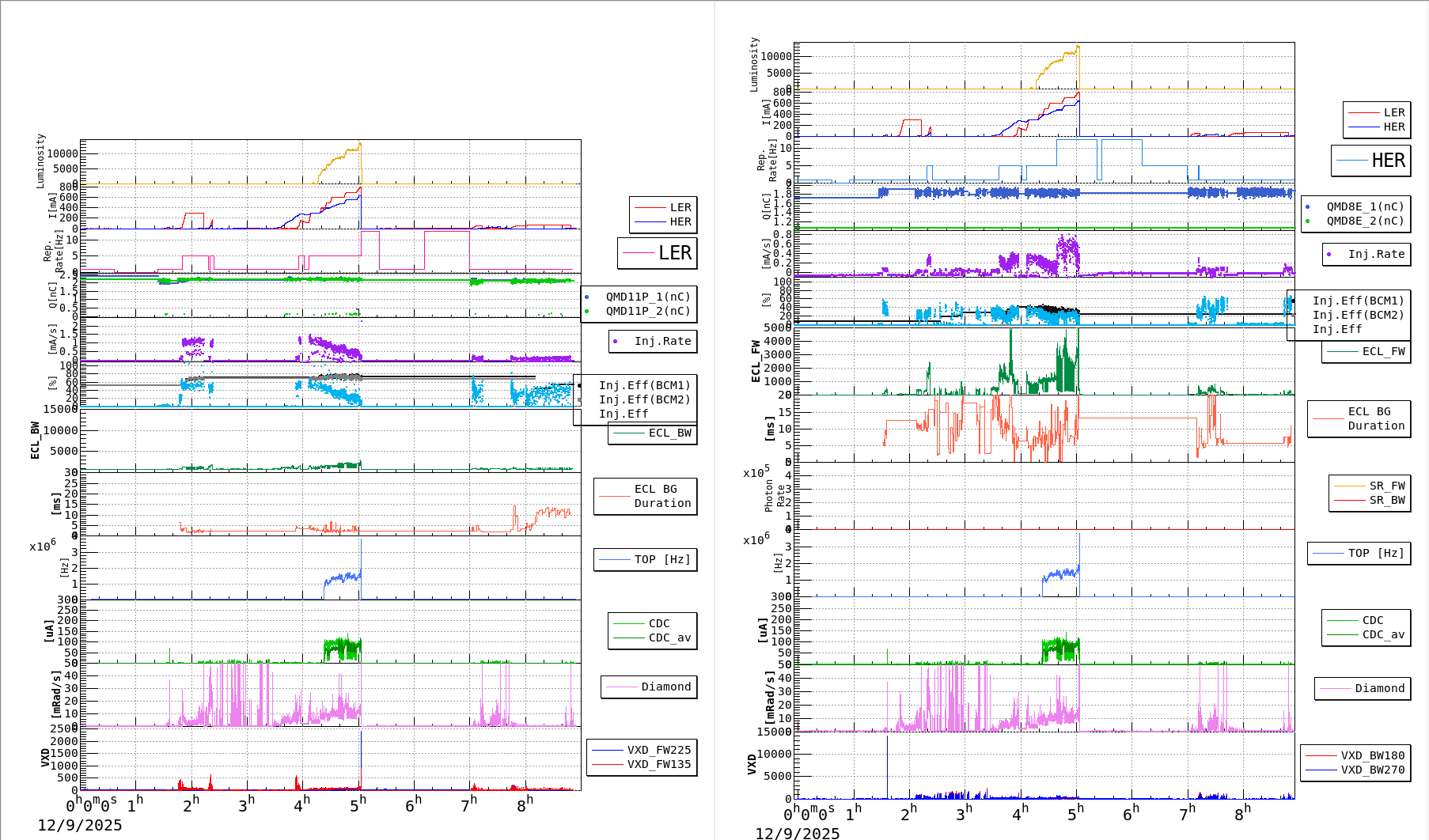This screenshot has height=840, width=1429.
Task: Click the SR_FW legend entry
Action: pos(1386,486)
